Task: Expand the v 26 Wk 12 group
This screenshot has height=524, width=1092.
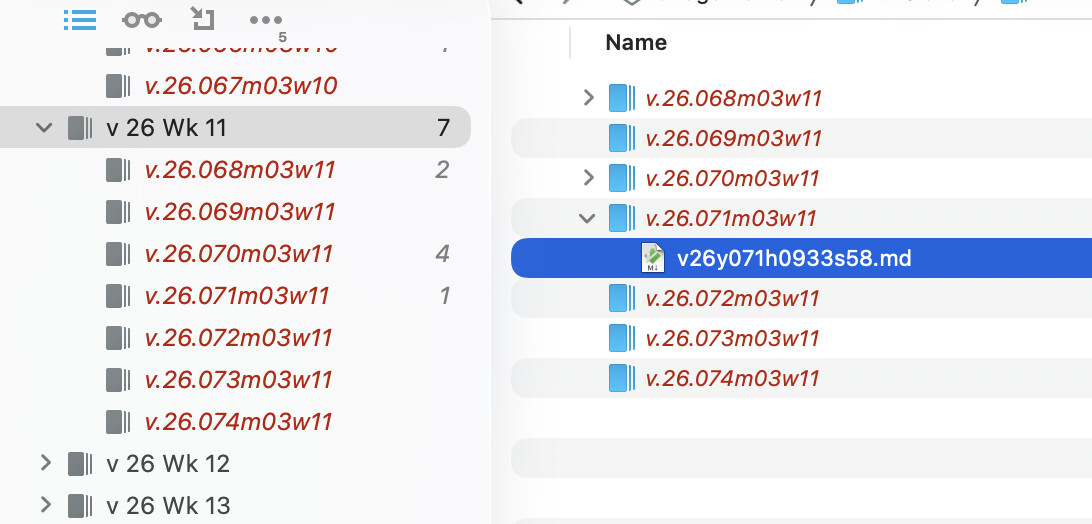Action: [44, 463]
